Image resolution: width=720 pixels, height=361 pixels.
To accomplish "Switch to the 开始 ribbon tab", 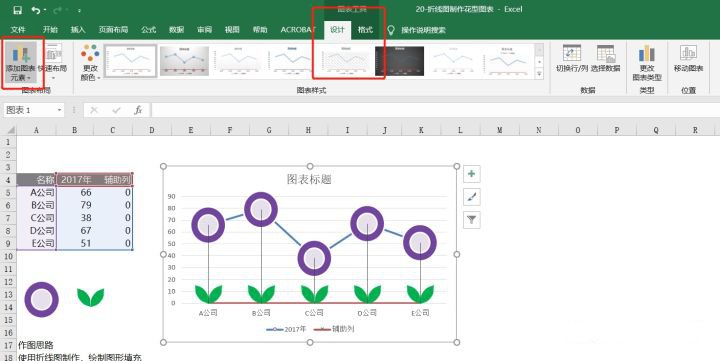I will coord(50,29).
